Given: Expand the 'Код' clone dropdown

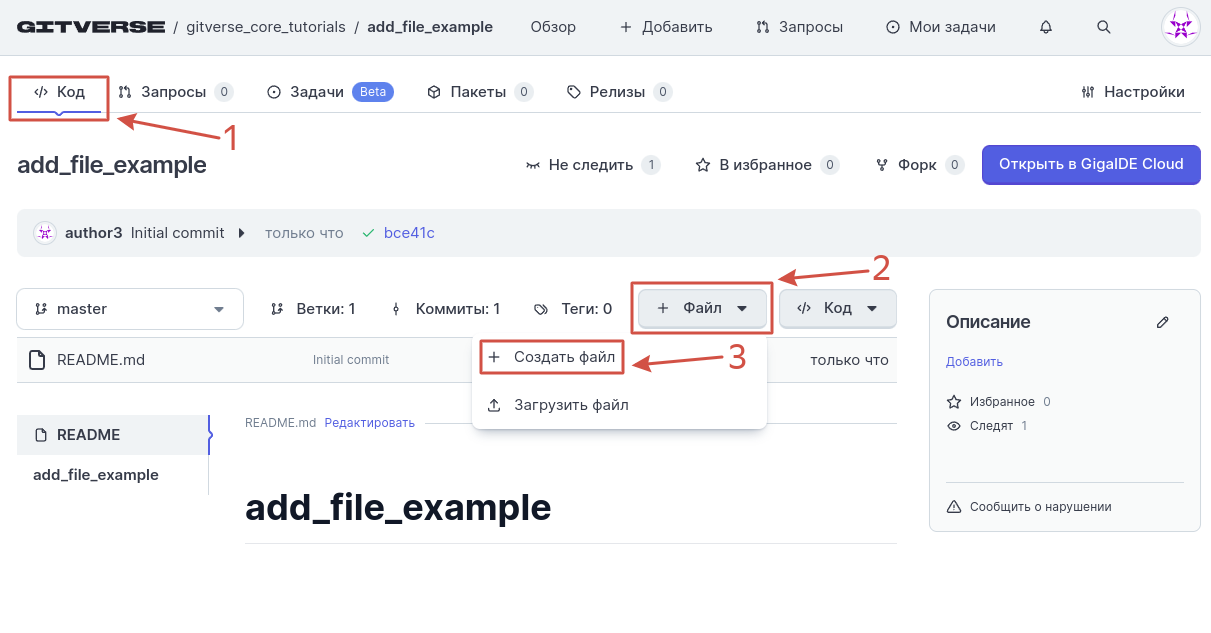Looking at the screenshot, I should point(838,308).
